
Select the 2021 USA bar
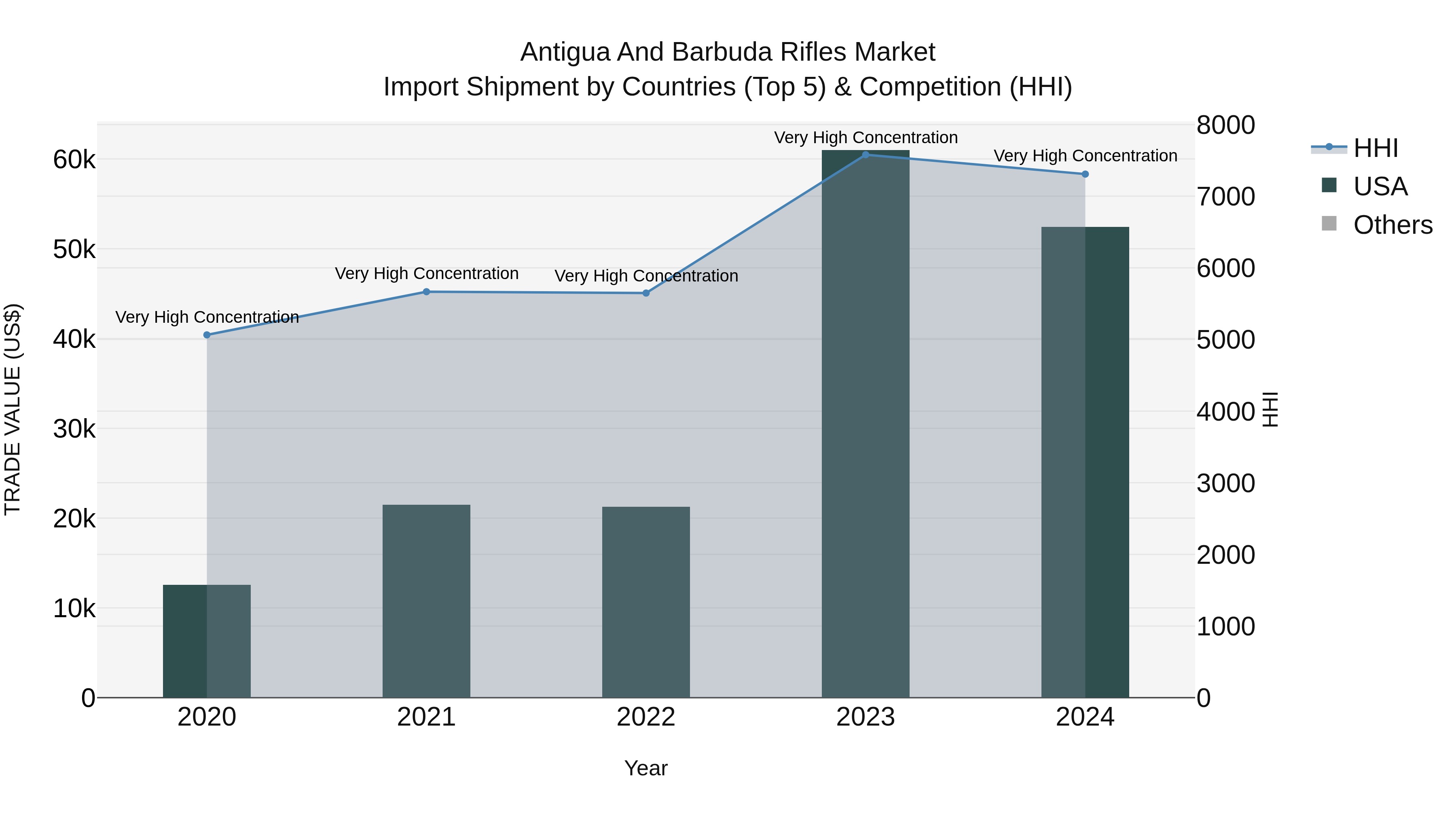pyautogui.click(x=426, y=601)
